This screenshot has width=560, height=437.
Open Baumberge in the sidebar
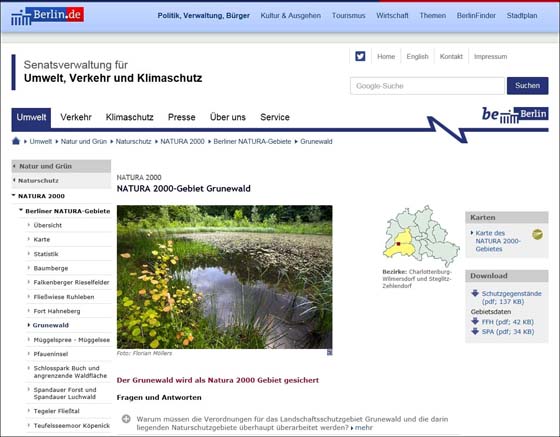pos(50,268)
